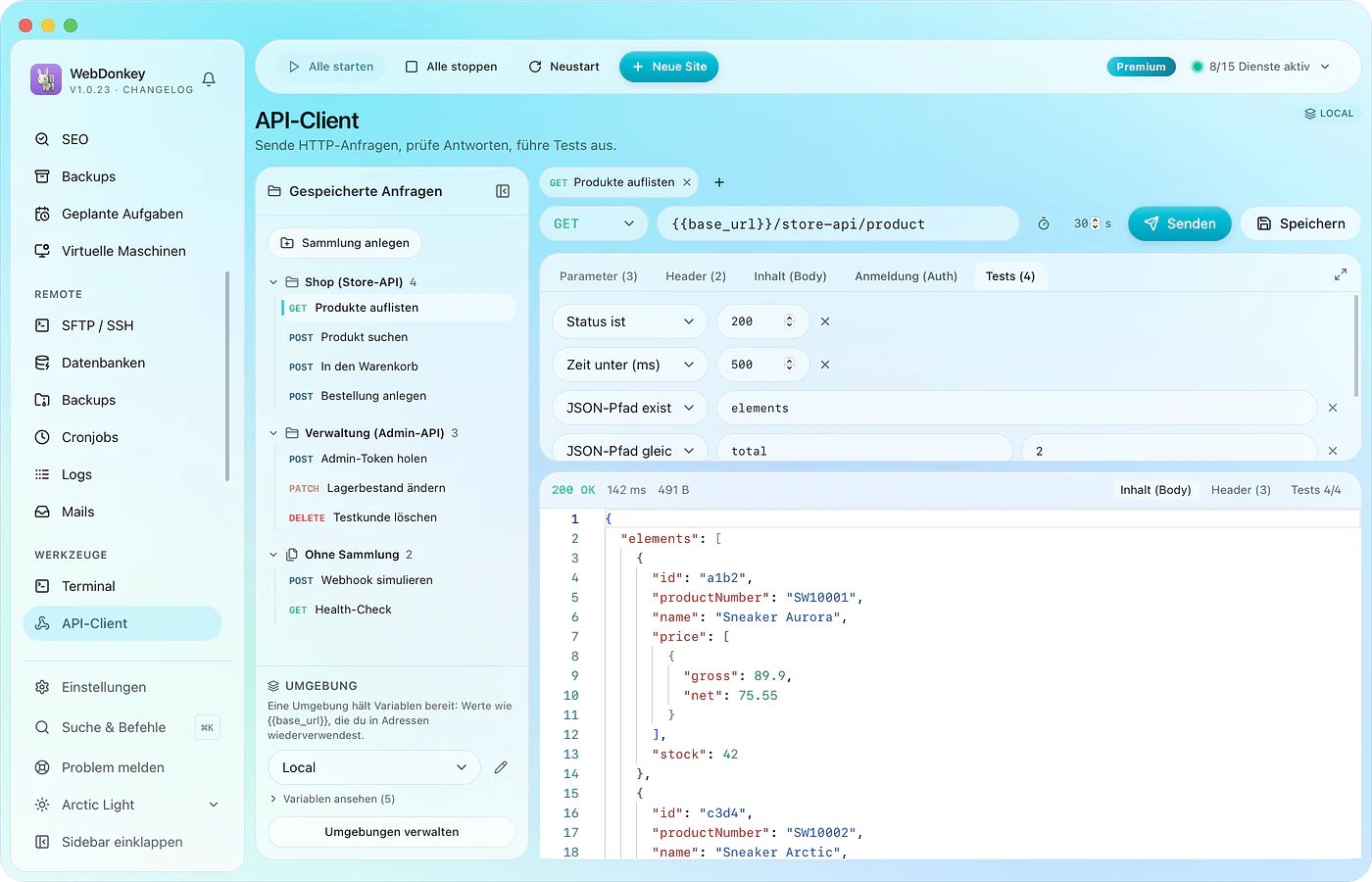This screenshot has height=882, width=1372.
Task: Switch to the Header (2) request tab
Action: [696, 276]
